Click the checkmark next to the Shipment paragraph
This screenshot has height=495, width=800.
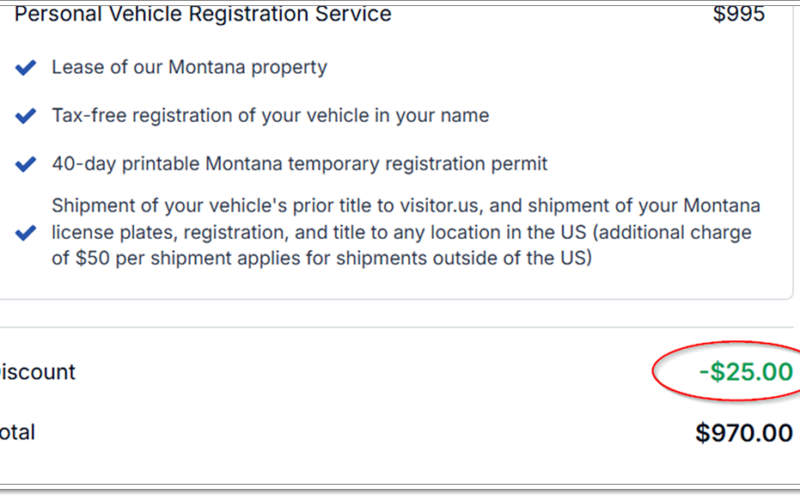26,233
